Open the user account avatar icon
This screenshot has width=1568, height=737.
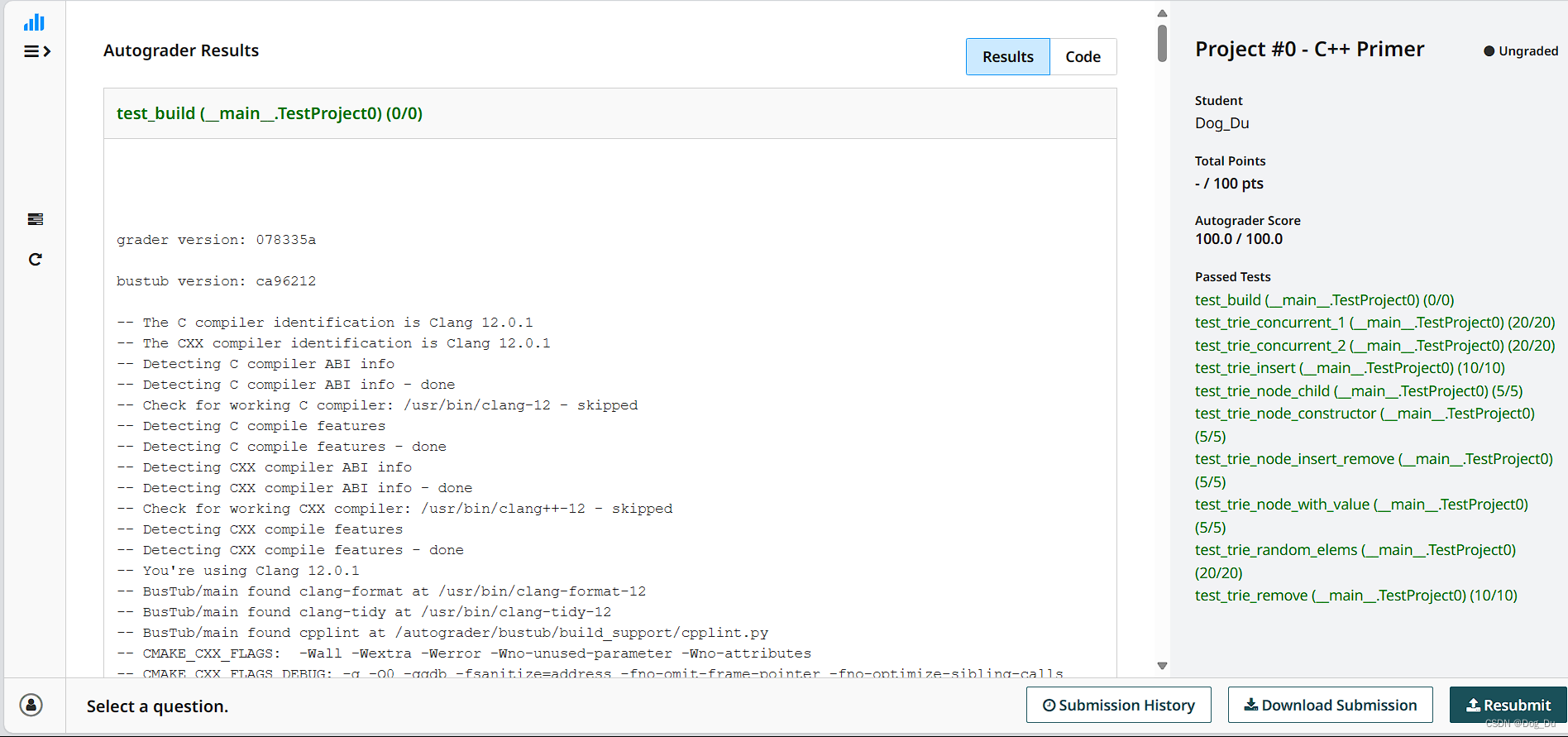coord(31,705)
